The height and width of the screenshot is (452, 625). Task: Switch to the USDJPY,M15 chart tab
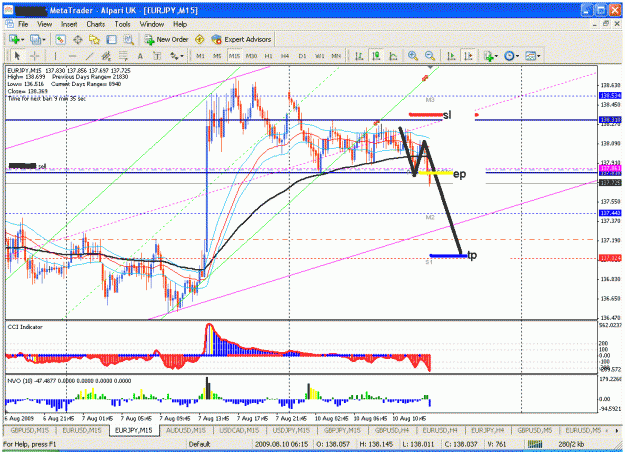click(x=291, y=430)
